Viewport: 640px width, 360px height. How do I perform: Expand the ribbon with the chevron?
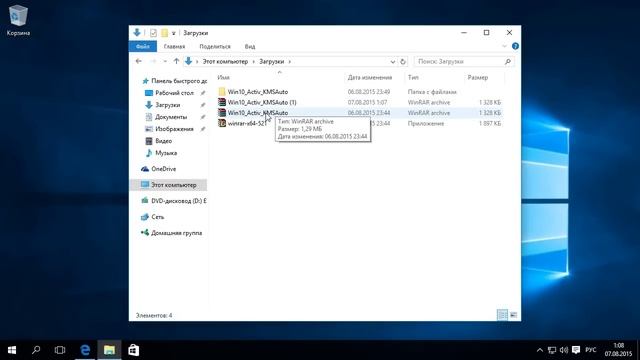click(504, 46)
